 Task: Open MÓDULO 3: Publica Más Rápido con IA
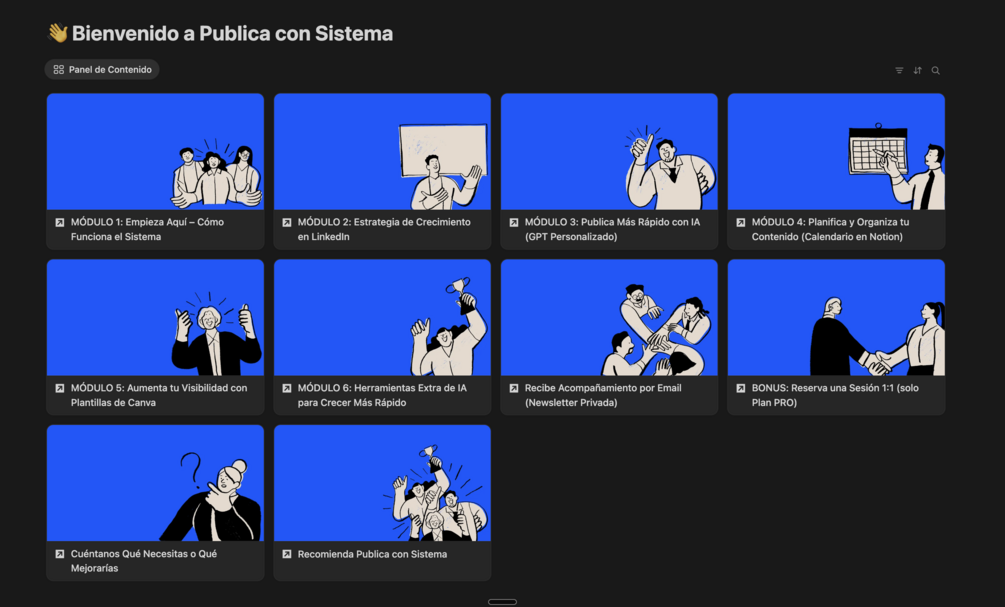612,229
